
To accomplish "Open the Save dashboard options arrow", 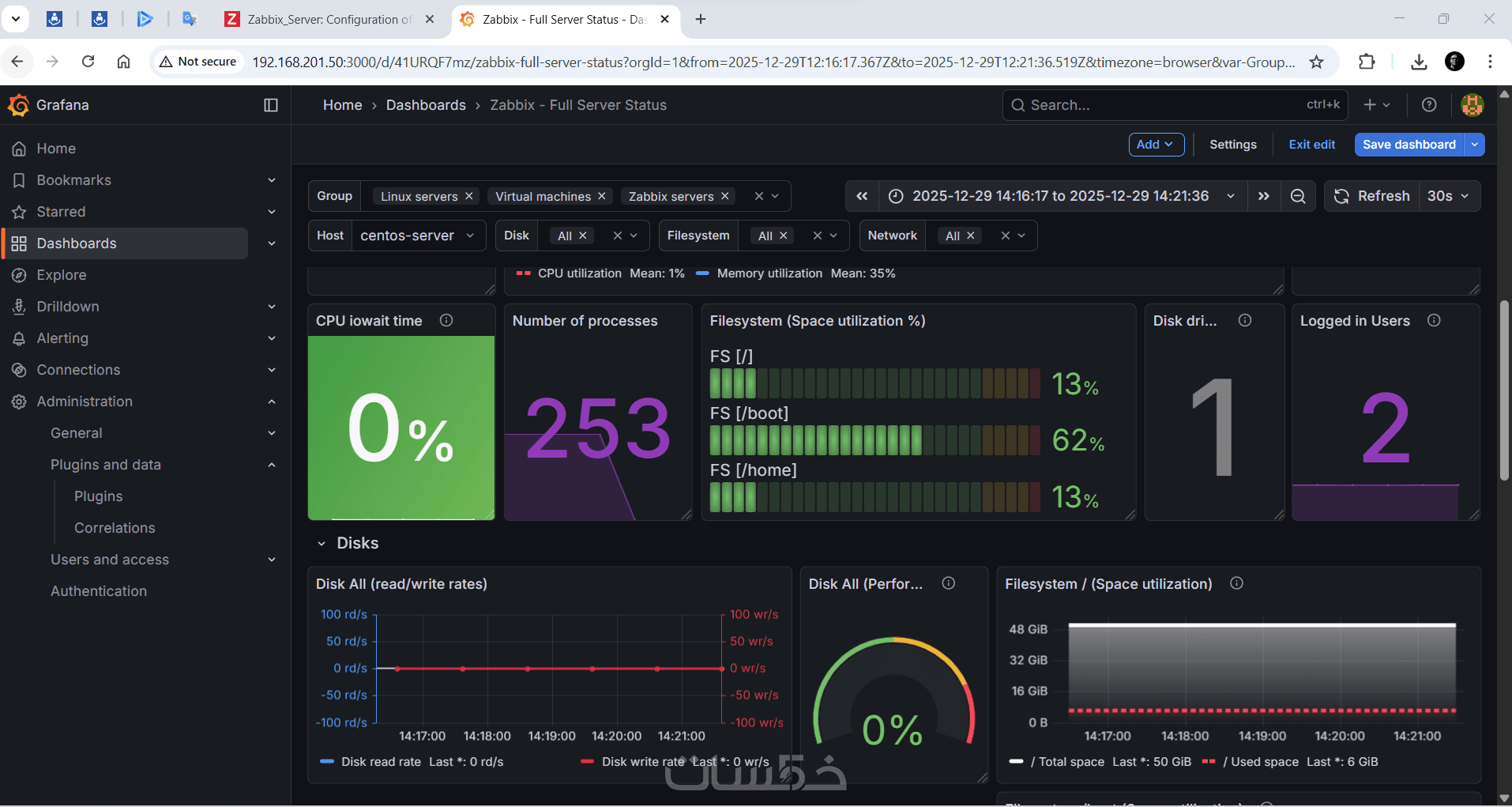I will pyautogui.click(x=1475, y=145).
